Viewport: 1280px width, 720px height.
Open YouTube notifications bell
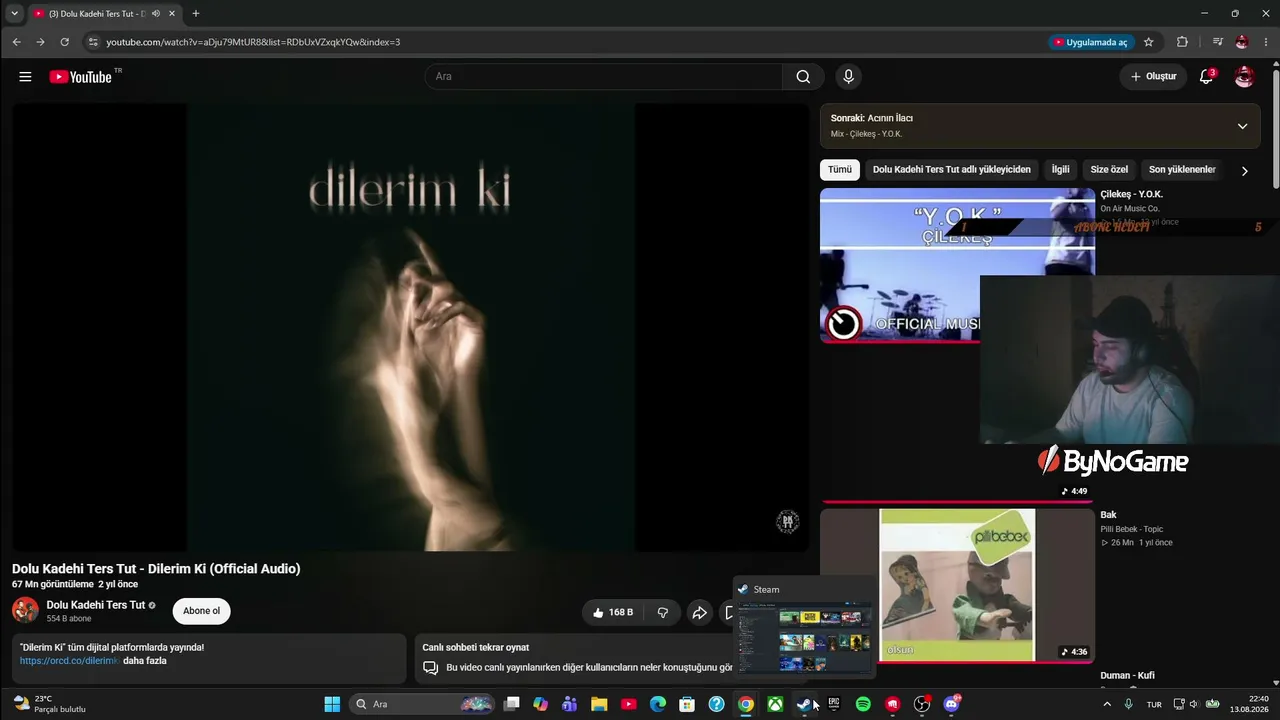[x=1207, y=76]
